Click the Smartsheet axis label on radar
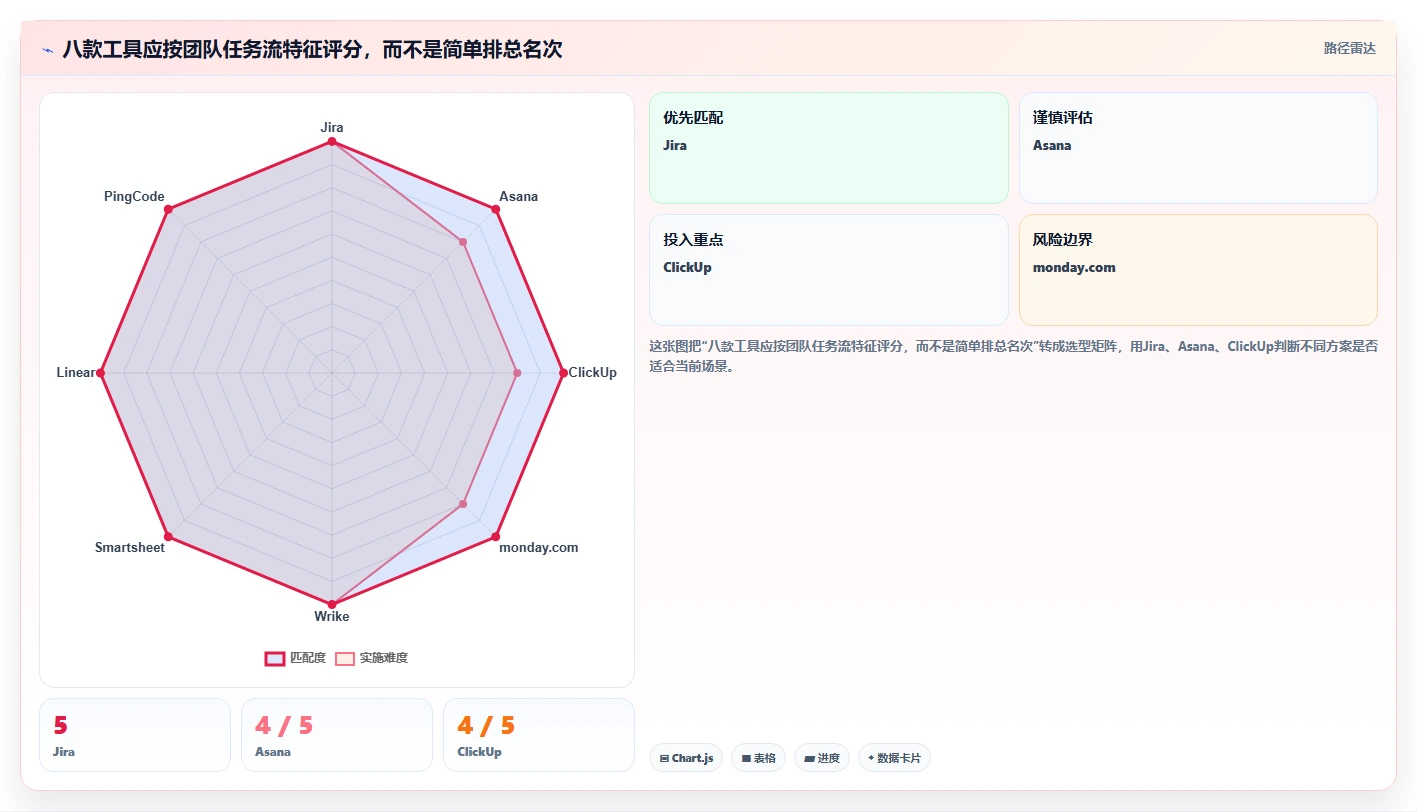1417x812 pixels. point(130,547)
